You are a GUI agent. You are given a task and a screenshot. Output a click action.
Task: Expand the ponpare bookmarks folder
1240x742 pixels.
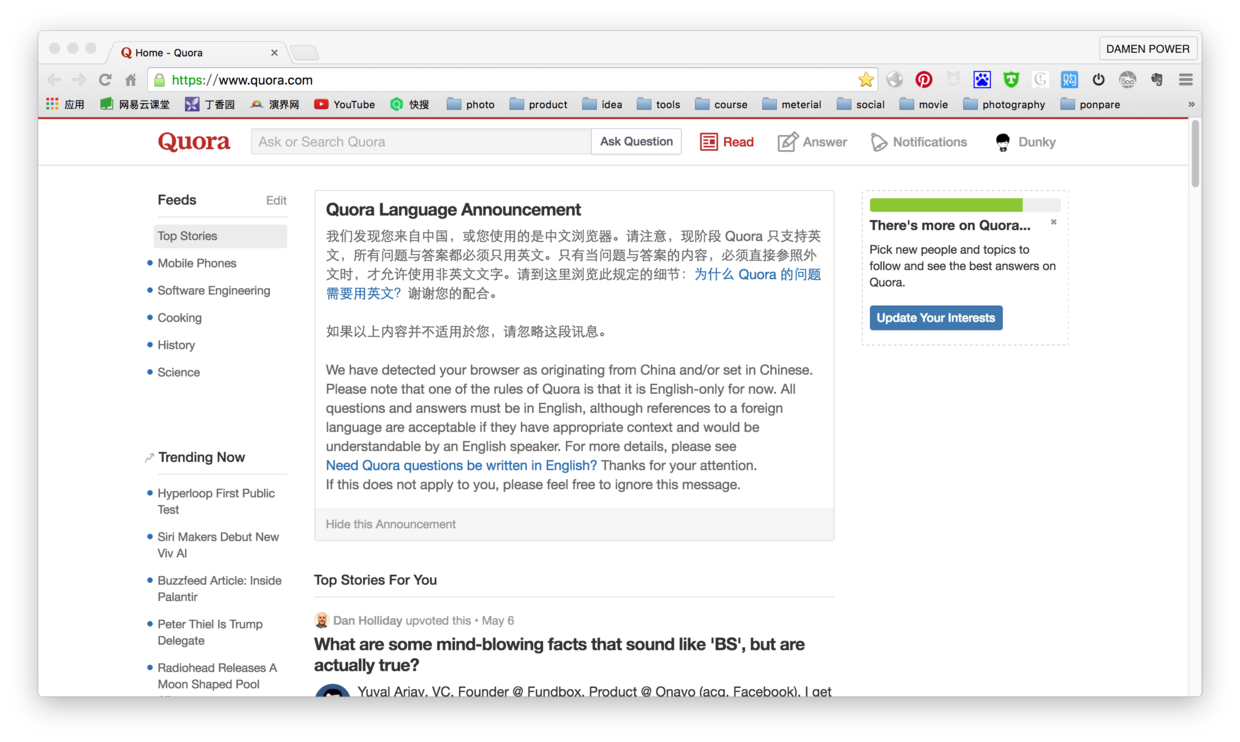click(1091, 104)
